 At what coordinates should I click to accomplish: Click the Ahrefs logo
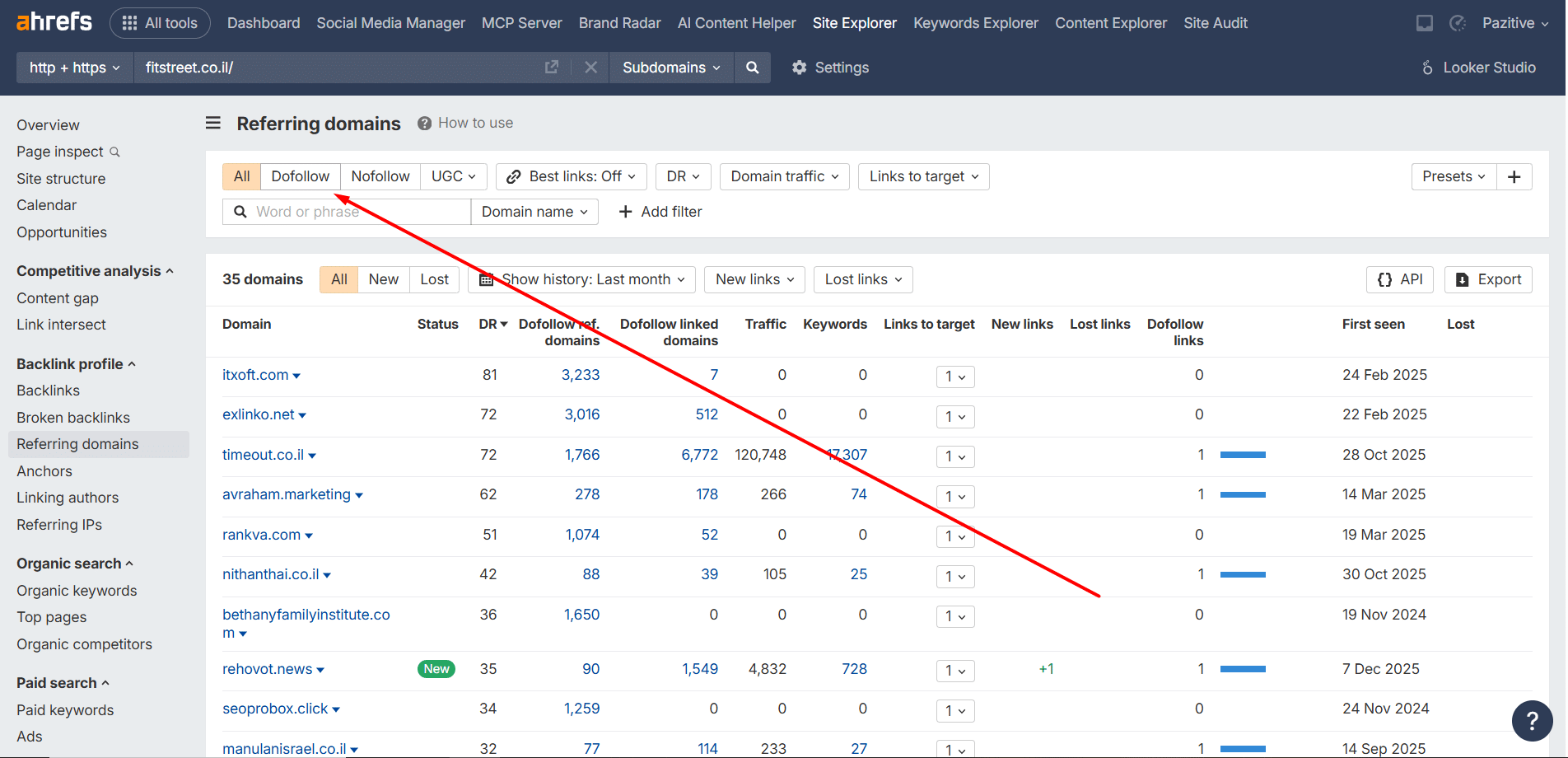click(54, 22)
